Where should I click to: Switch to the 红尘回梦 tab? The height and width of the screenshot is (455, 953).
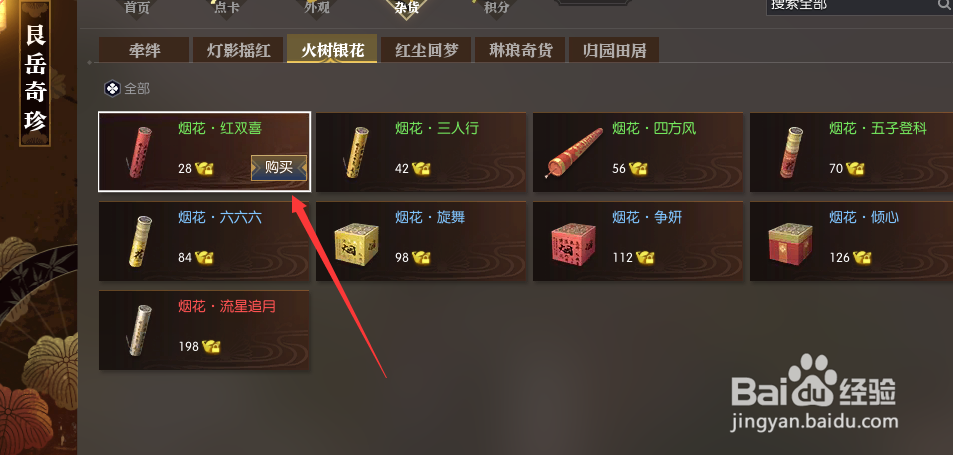426,50
